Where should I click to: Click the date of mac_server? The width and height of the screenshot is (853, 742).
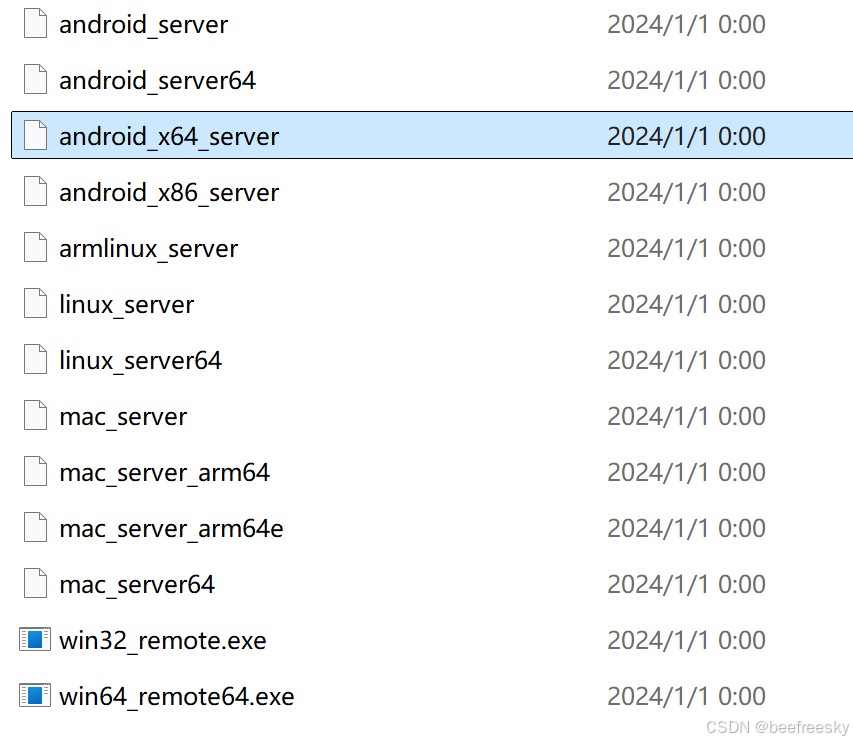[x=687, y=417]
